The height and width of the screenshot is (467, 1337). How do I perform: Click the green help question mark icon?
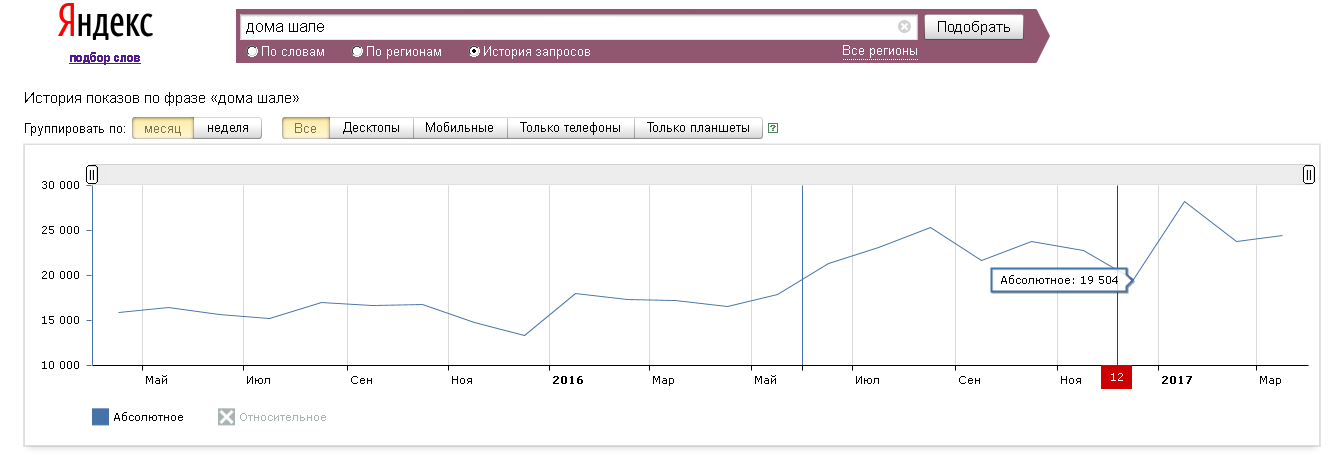[773, 128]
